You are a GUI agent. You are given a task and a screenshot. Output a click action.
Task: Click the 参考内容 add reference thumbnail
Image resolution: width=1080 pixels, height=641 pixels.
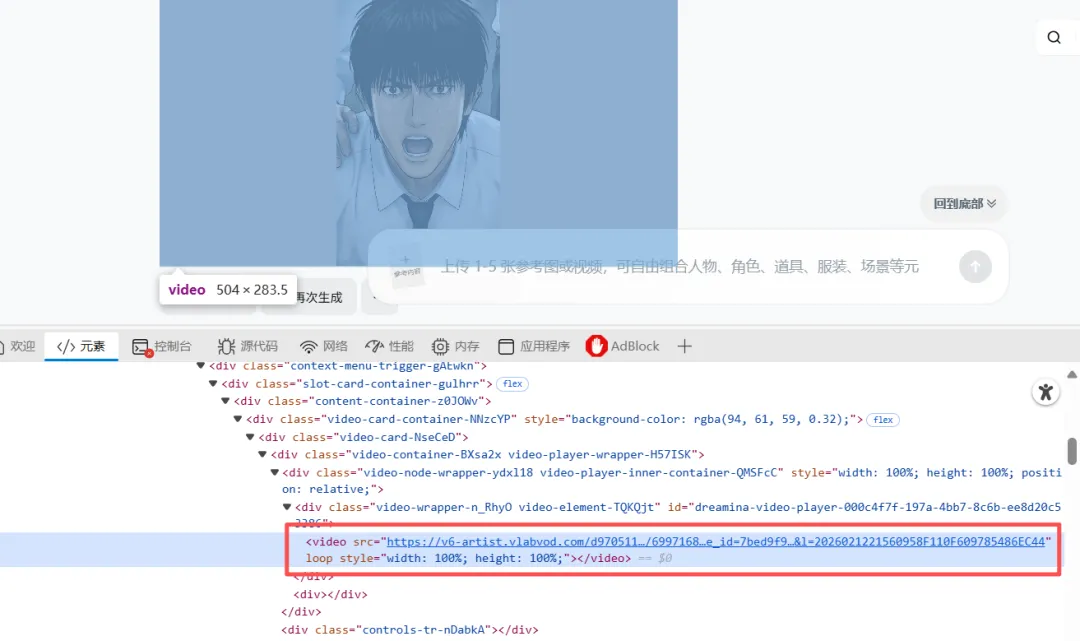406,269
